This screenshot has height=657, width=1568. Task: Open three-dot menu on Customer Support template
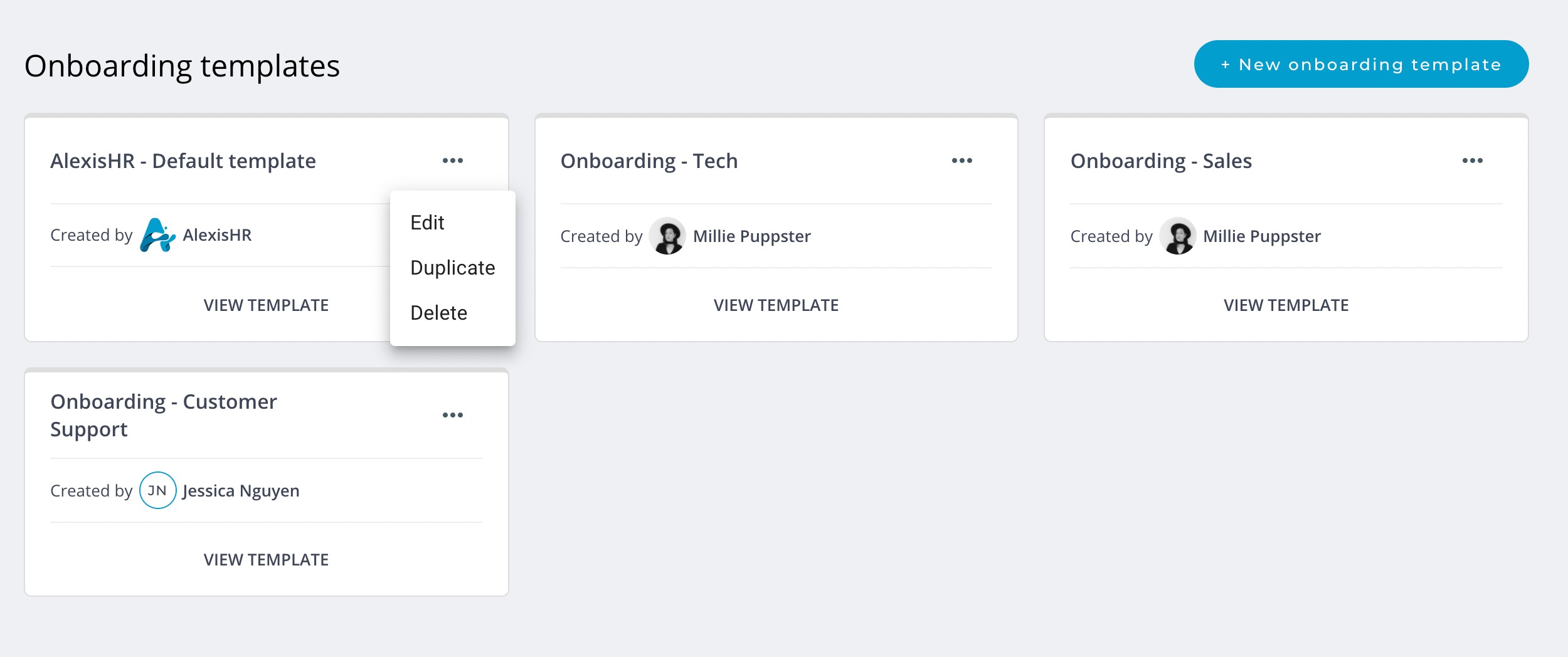pos(452,415)
